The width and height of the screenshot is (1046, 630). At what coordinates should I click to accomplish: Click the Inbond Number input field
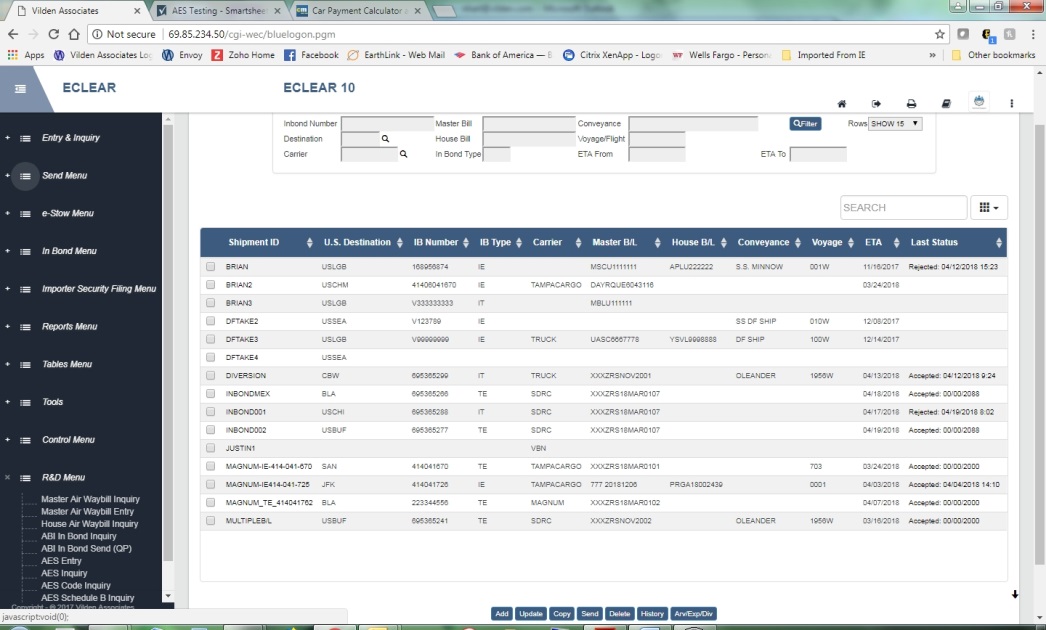[388, 123]
